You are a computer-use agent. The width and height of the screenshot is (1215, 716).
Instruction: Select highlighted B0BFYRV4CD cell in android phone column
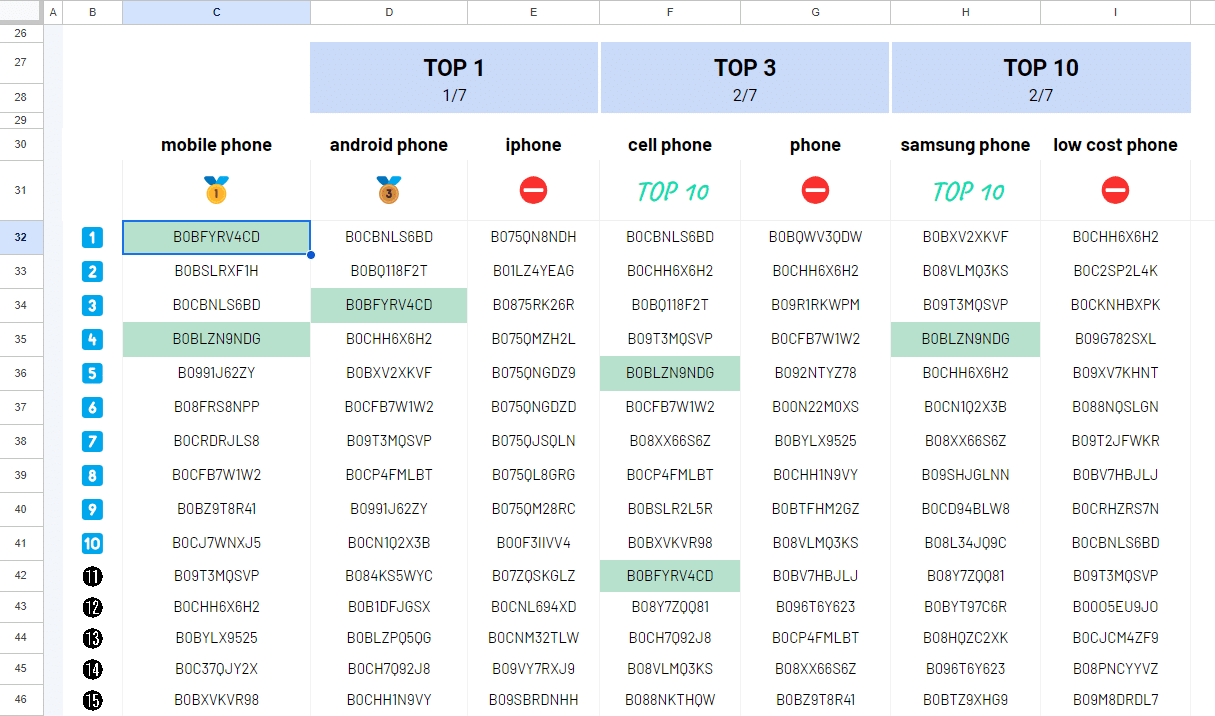[x=389, y=305]
